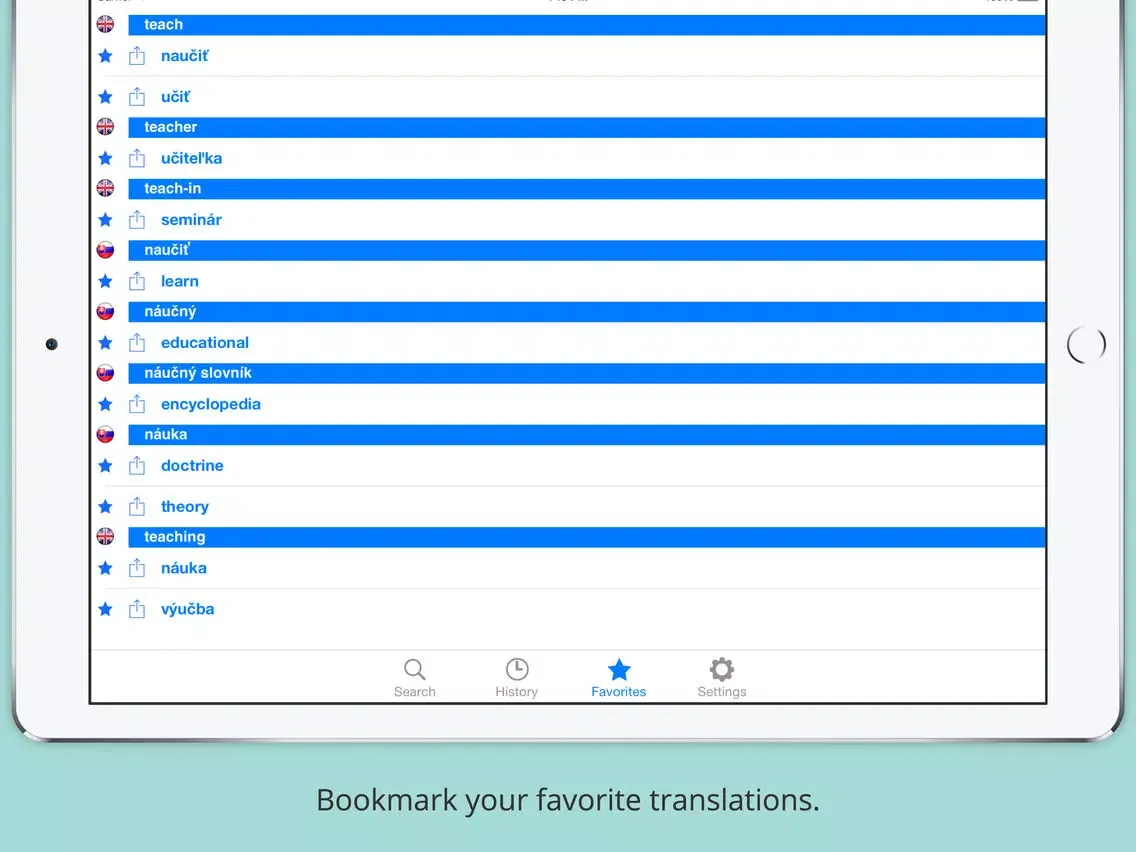Share the encyclopedia translation

point(137,404)
